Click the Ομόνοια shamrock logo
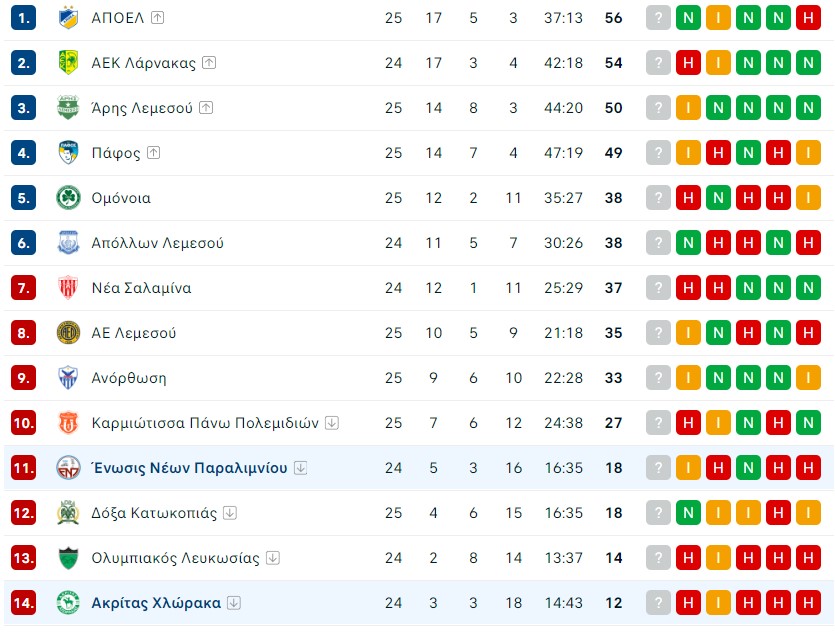Viewport: 835px width, 633px height. (x=68, y=198)
